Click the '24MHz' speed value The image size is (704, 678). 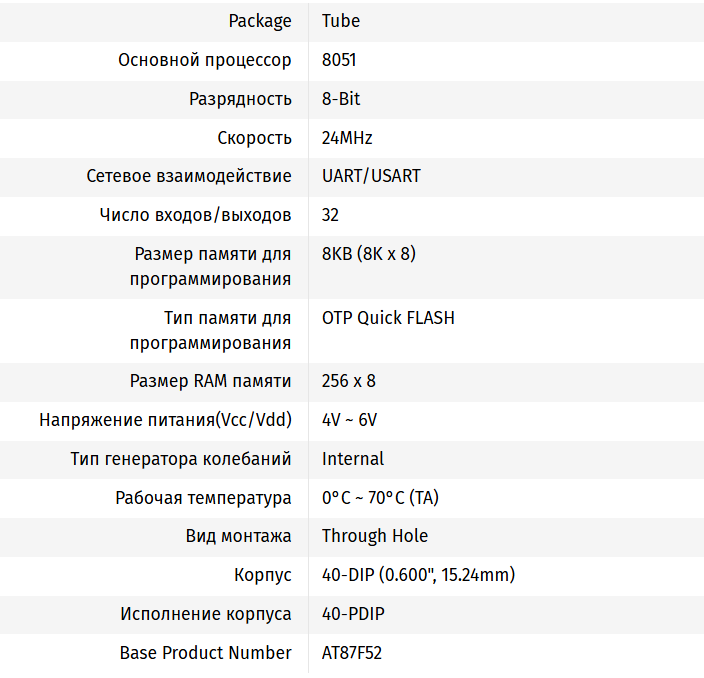(x=347, y=138)
